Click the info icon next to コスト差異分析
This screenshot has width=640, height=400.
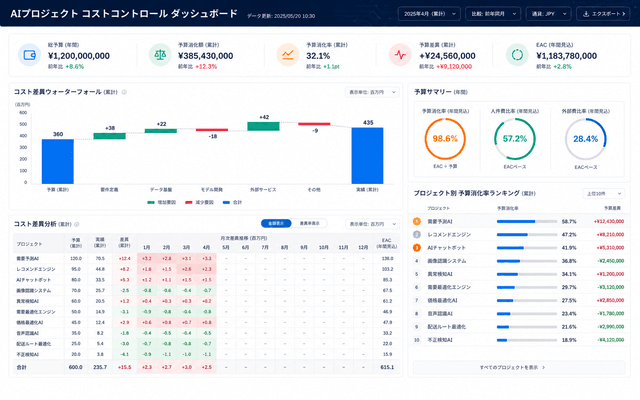click(77, 224)
